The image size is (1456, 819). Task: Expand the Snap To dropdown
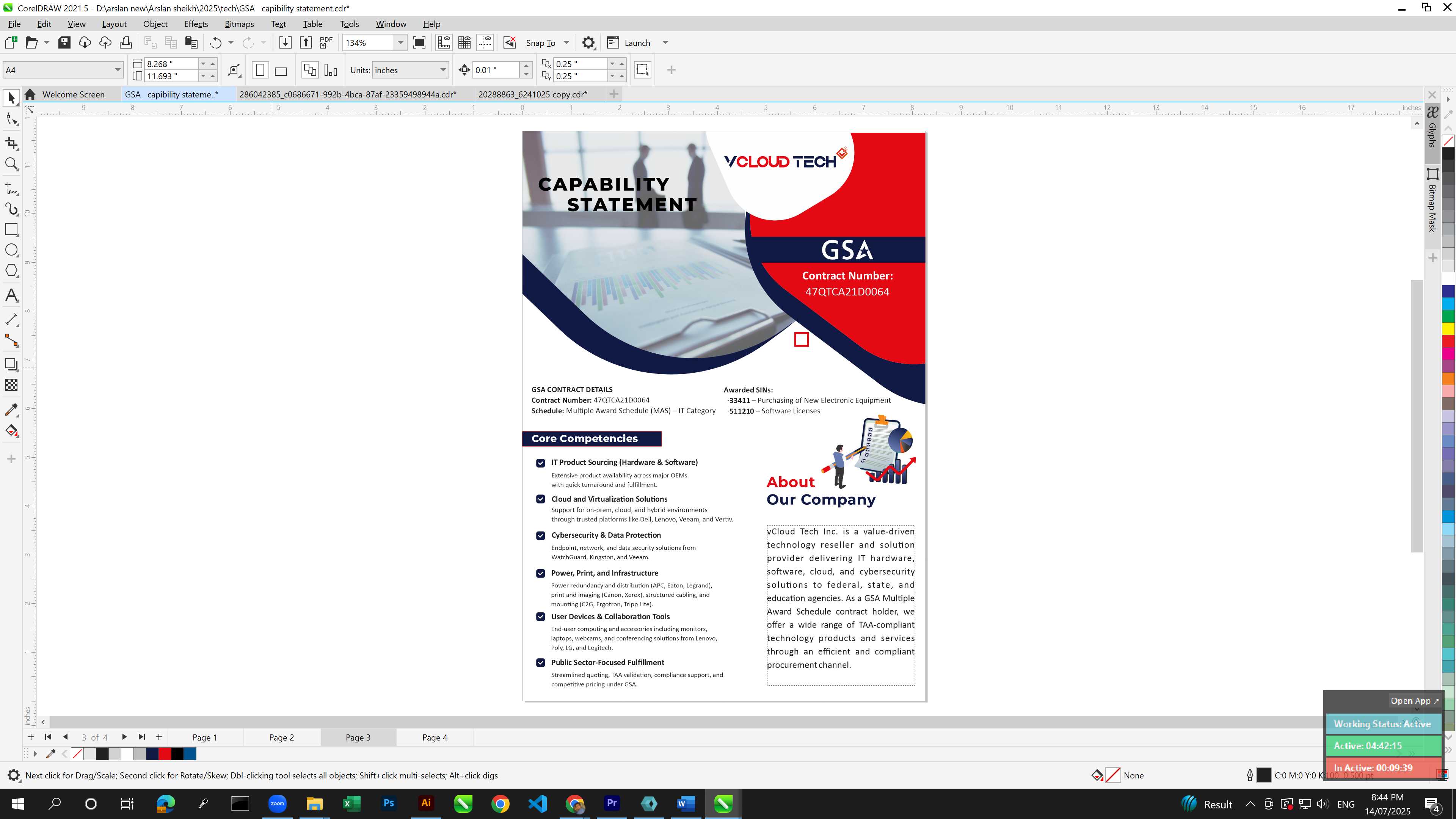566,42
